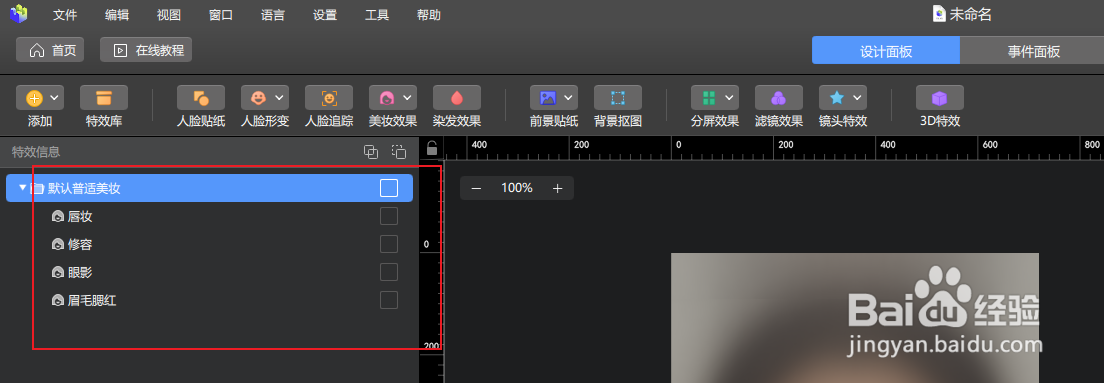Viewport: 1104px width, 383px height.
Task: Click the copy icon in 特效信息 header
Action: click(x=371, y=151)
